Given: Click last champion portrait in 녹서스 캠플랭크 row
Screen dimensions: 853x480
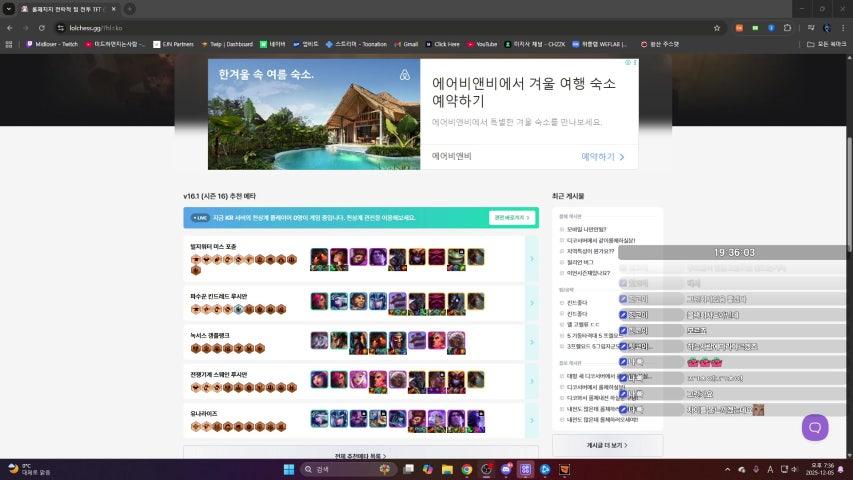Looking at the screenshot, I should [x=456, y=342].
